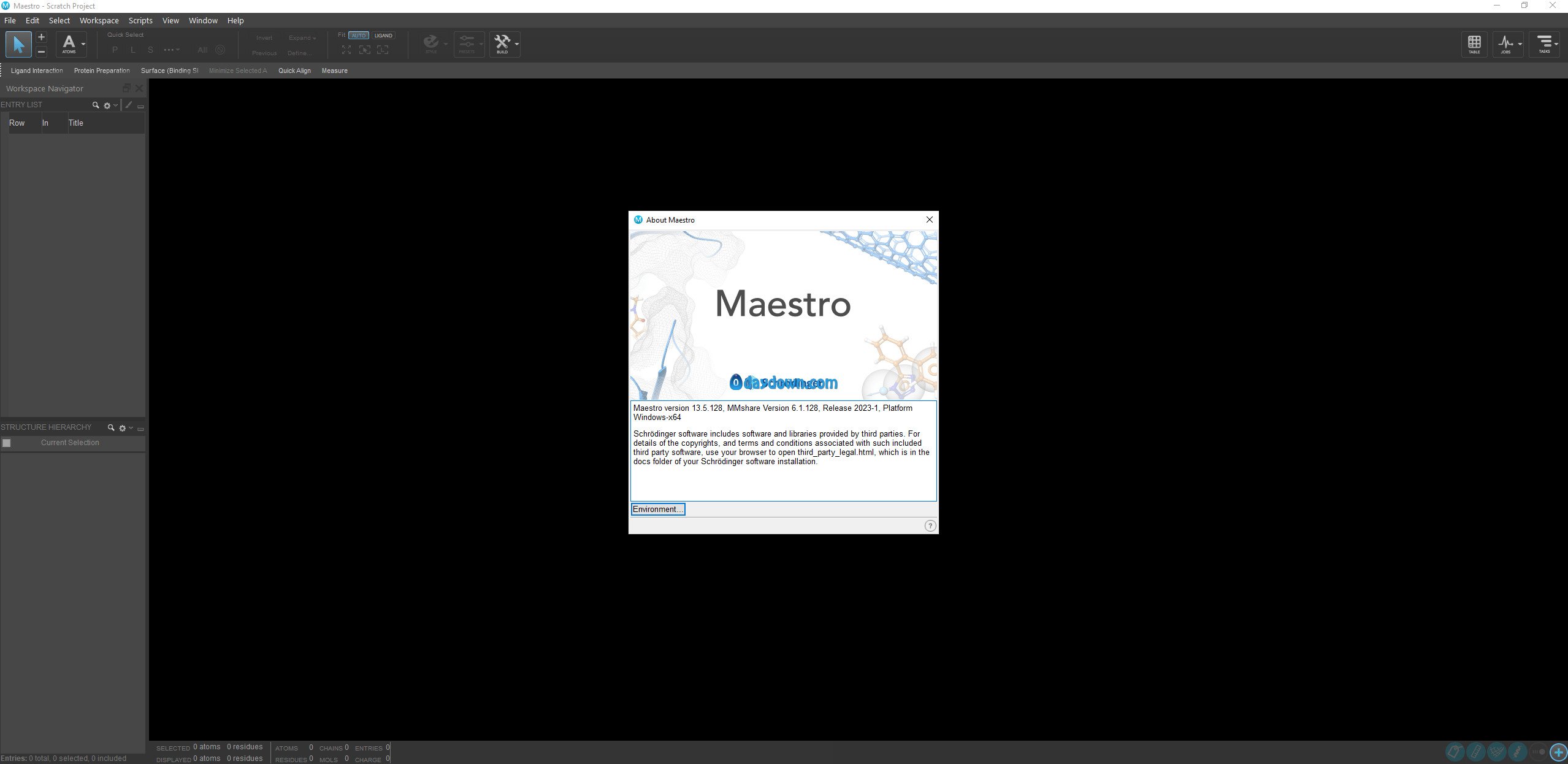Expand the Build dropdown arrow

(x=517, y=44)
